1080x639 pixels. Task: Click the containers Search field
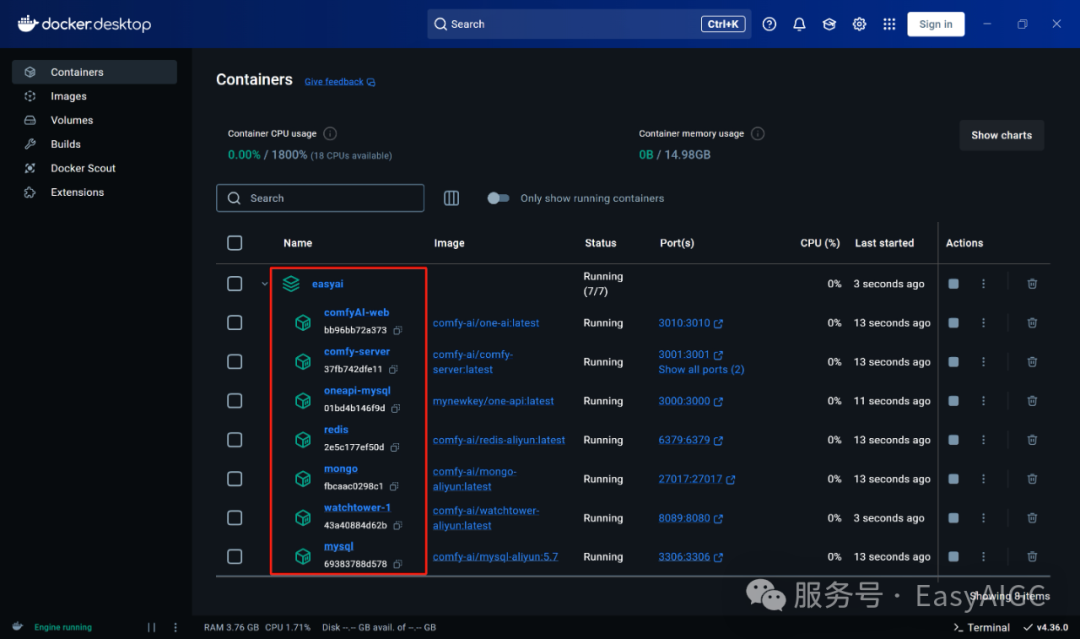pos(320,198)
